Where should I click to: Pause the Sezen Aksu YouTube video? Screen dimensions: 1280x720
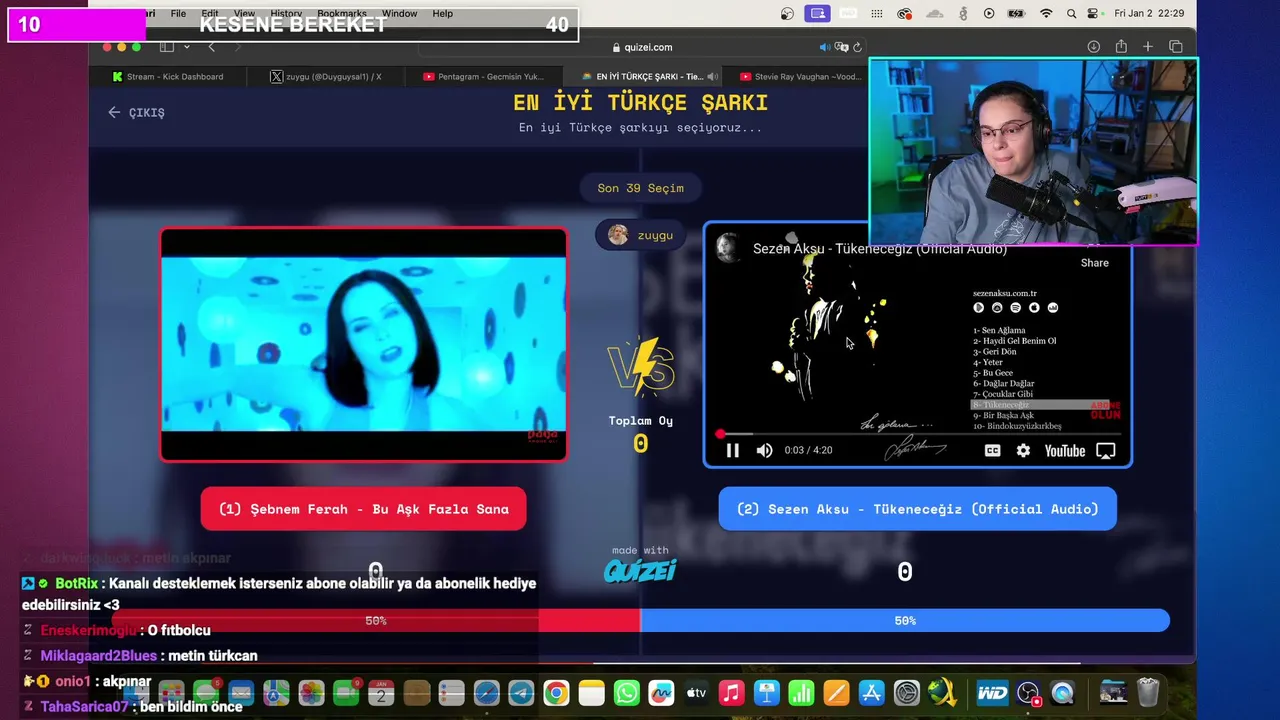tap(732, 451)
